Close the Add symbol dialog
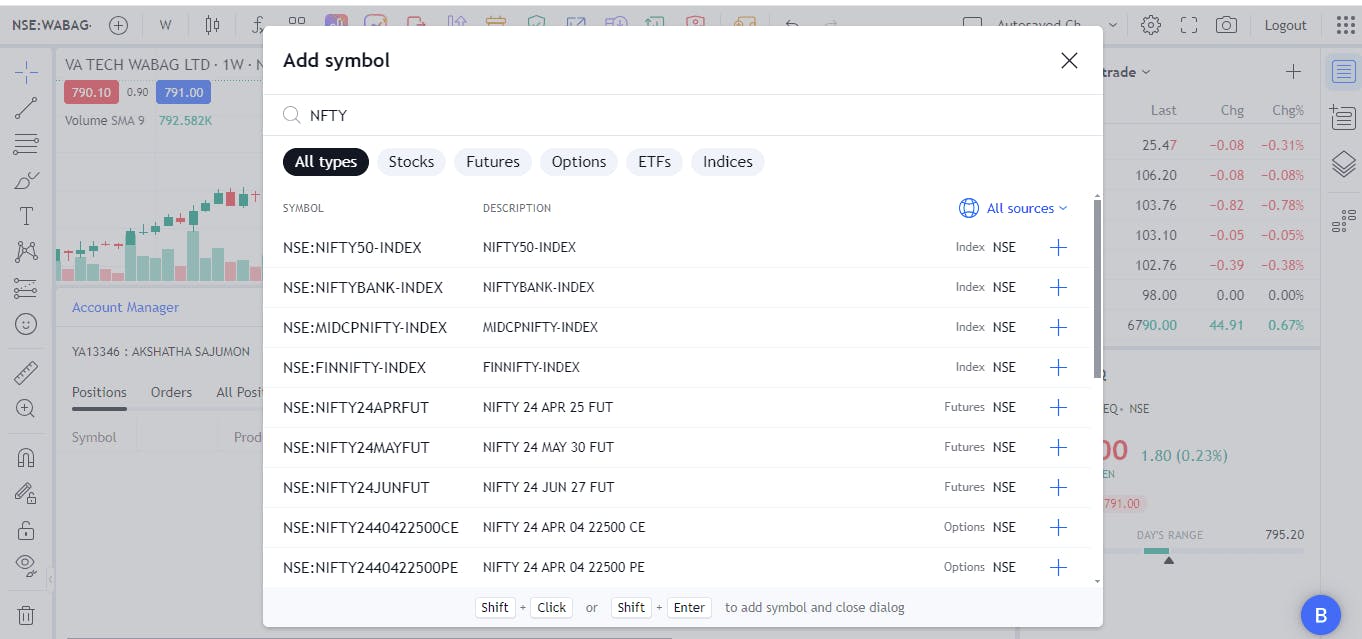Screen dimensions: 1362x639 [x=1069, y=60]
